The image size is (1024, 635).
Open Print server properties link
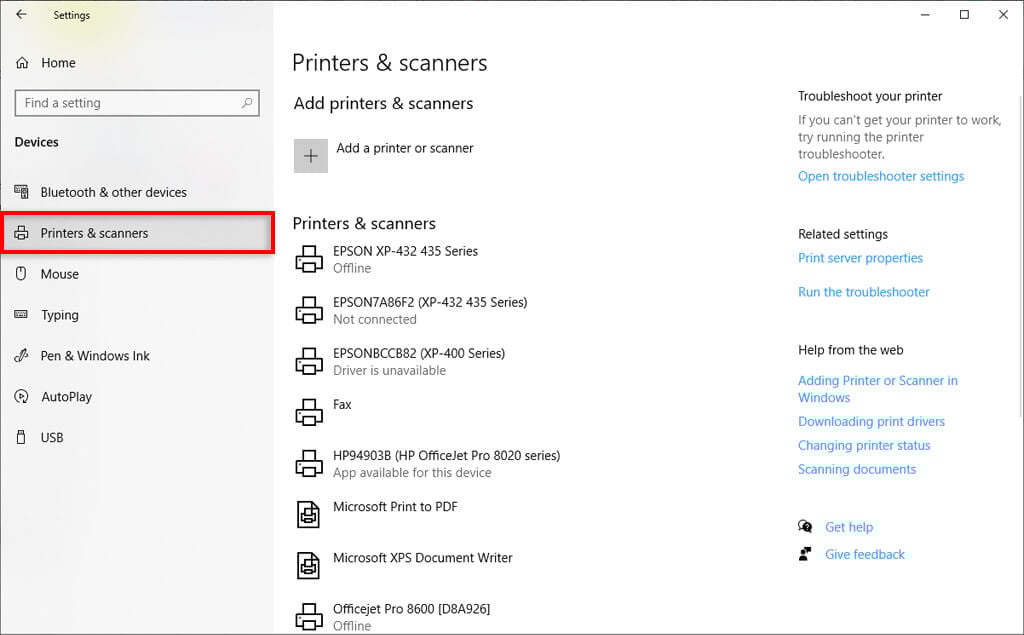[860, 258]
